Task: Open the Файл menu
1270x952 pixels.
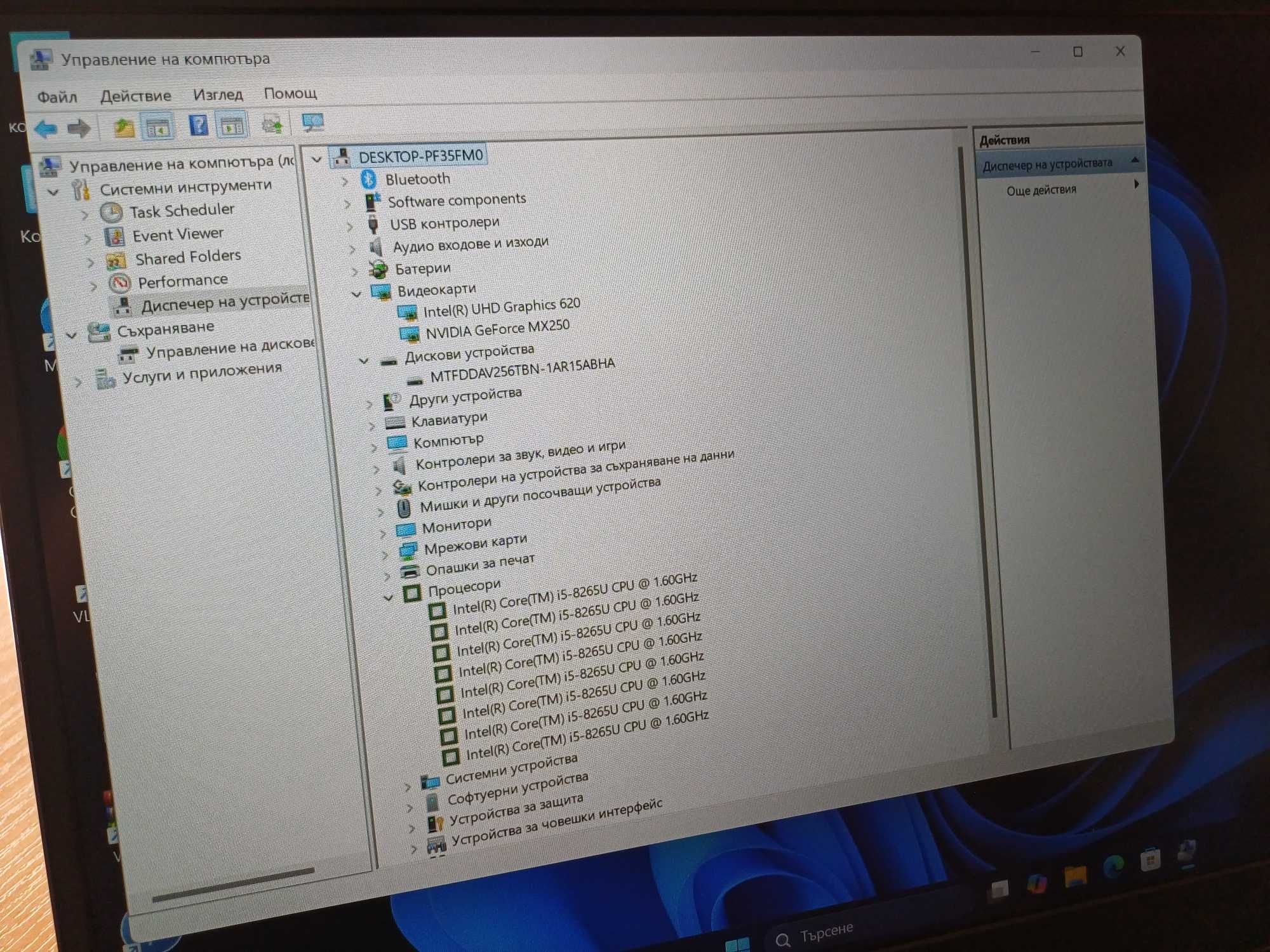Action: click(x=57, y=97)
